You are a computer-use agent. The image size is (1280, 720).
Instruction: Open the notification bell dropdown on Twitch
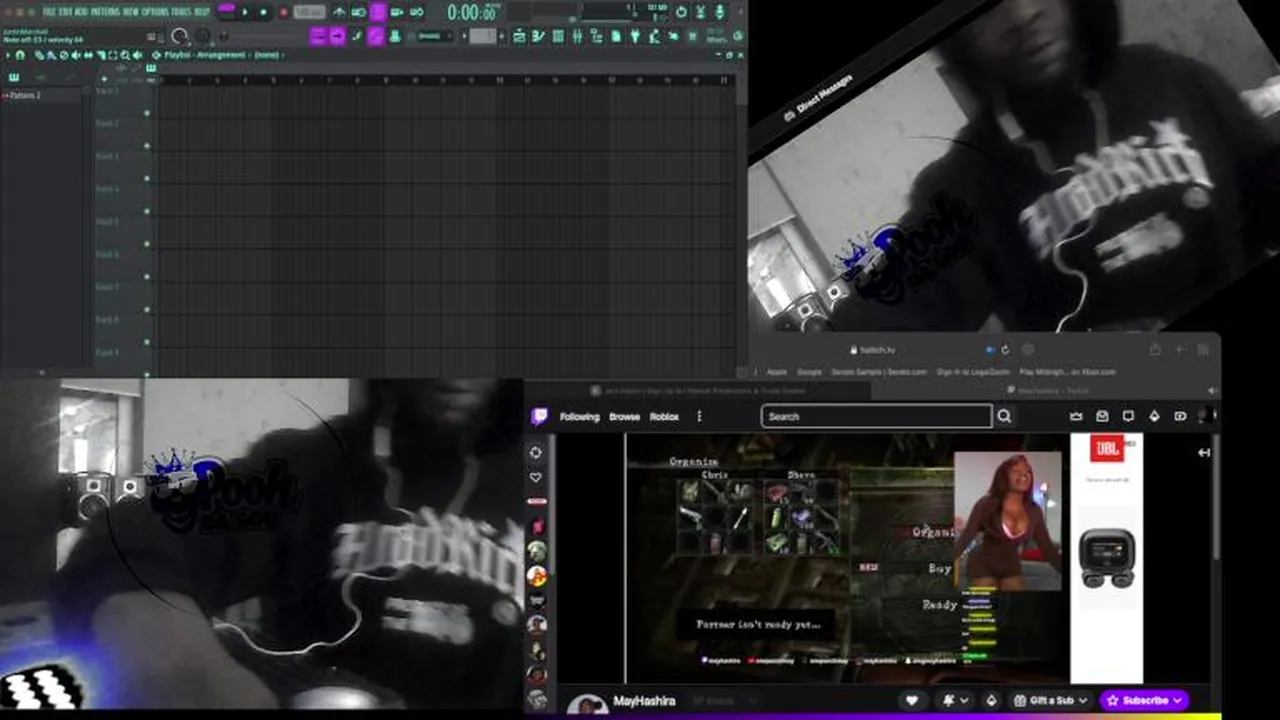tap(953, 700)
